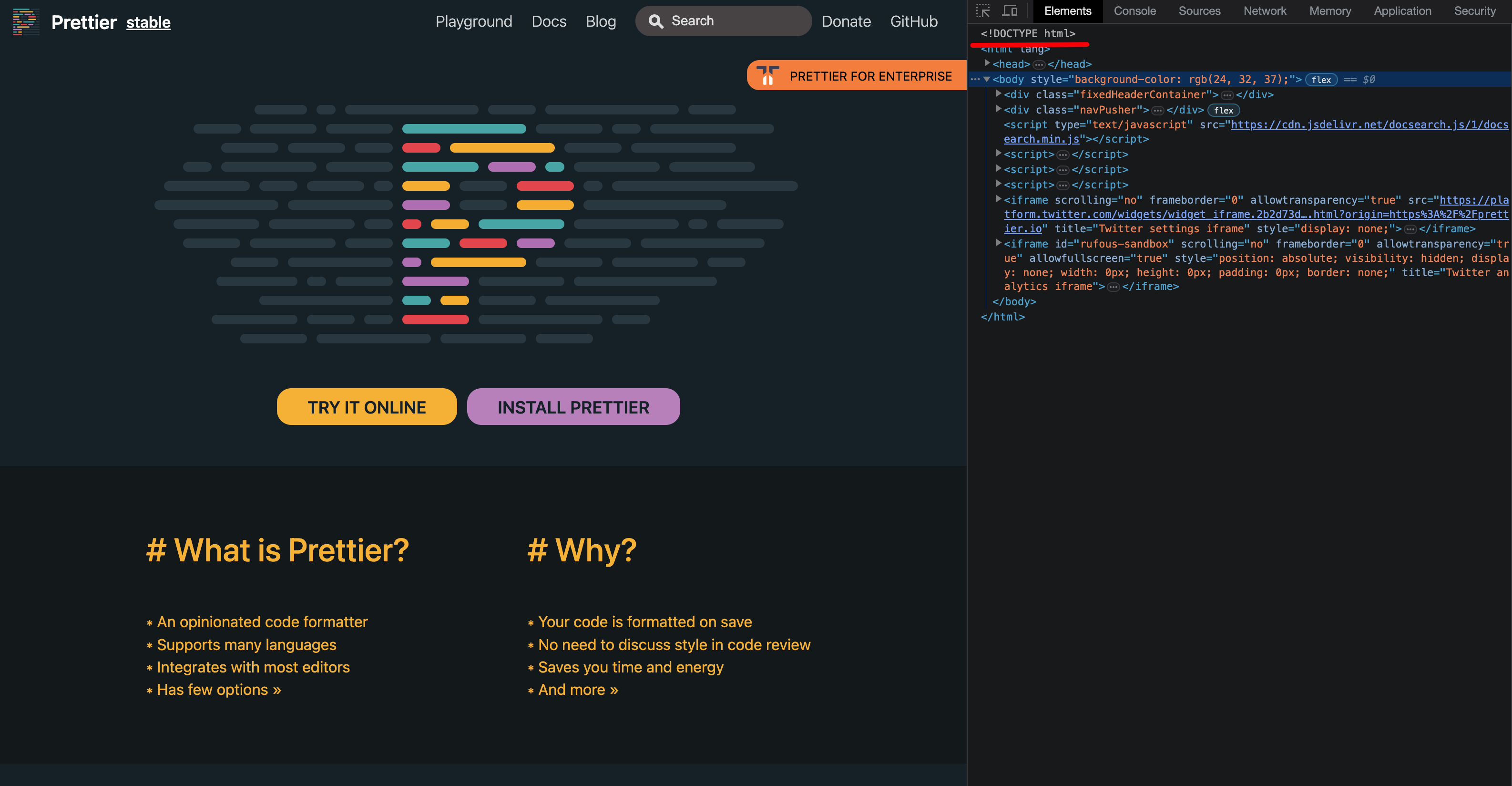Image resolution: width=1512 pixels, height=786 pixels.
Task: Enable the inspect element picker mode
Action: tap(982, 10)
